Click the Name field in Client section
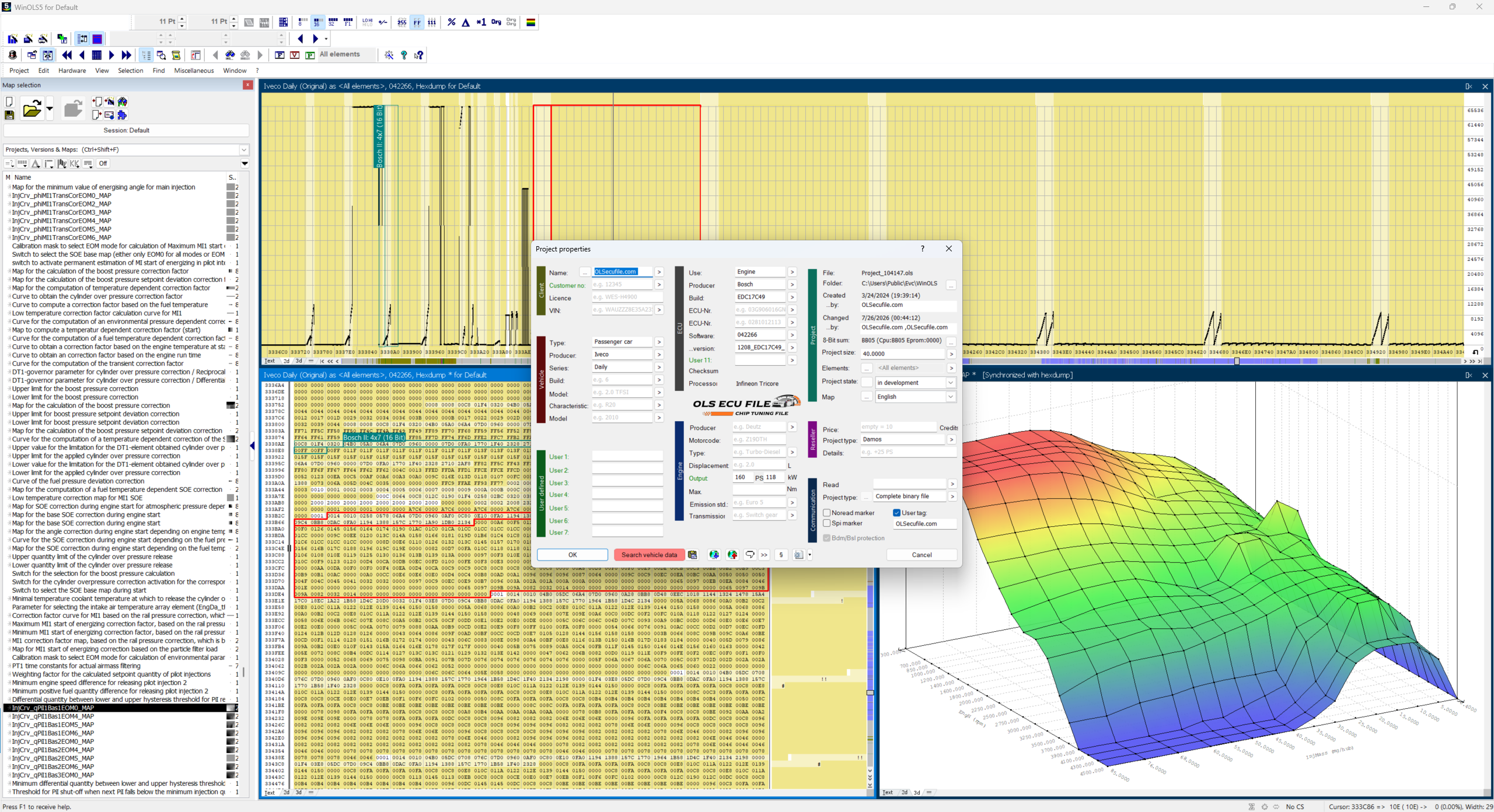Image resolution: width=1494 pixels, height=812 pixels. coord(622,272)
